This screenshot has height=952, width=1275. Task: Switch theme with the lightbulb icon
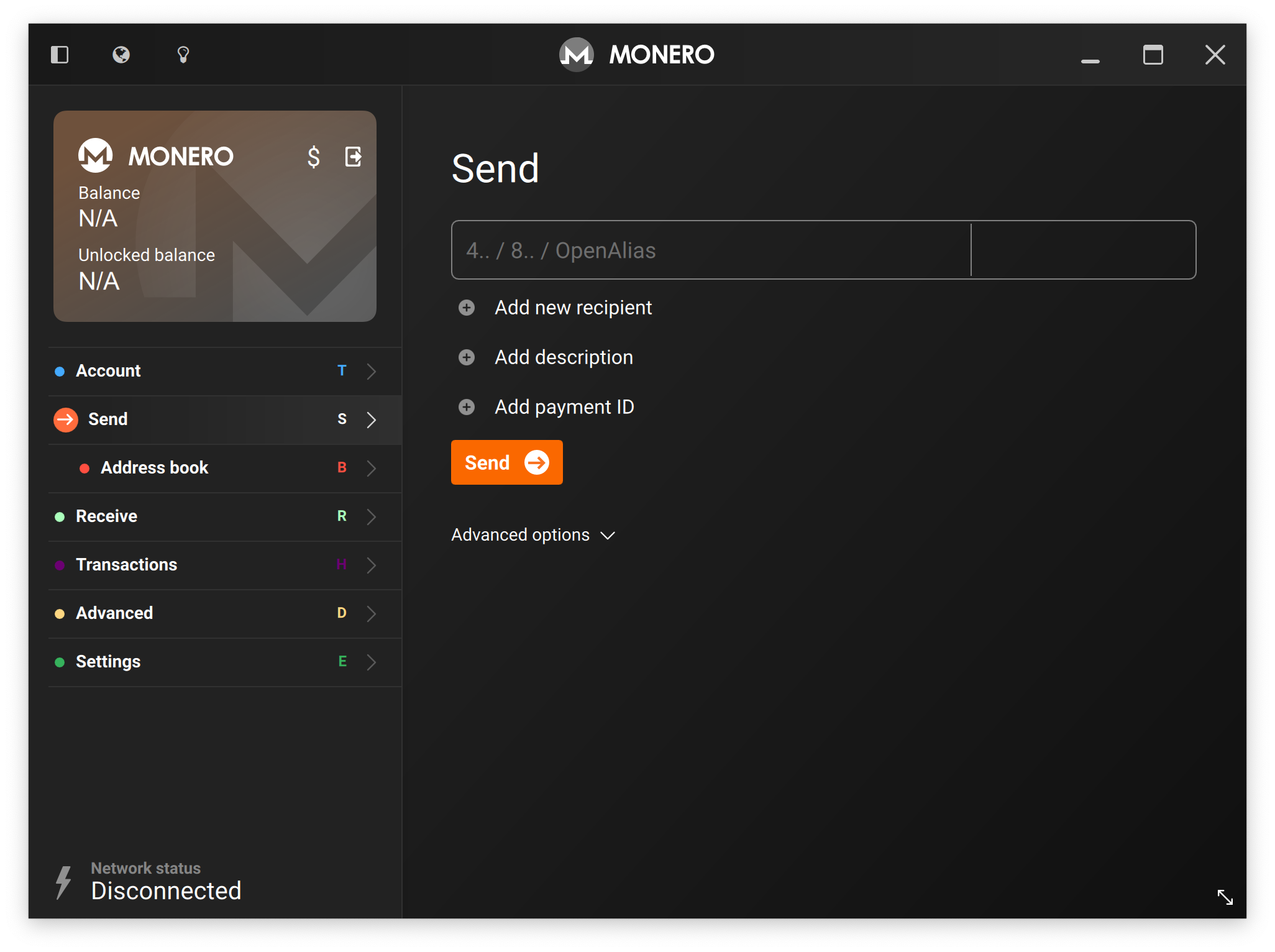[183, 55]
